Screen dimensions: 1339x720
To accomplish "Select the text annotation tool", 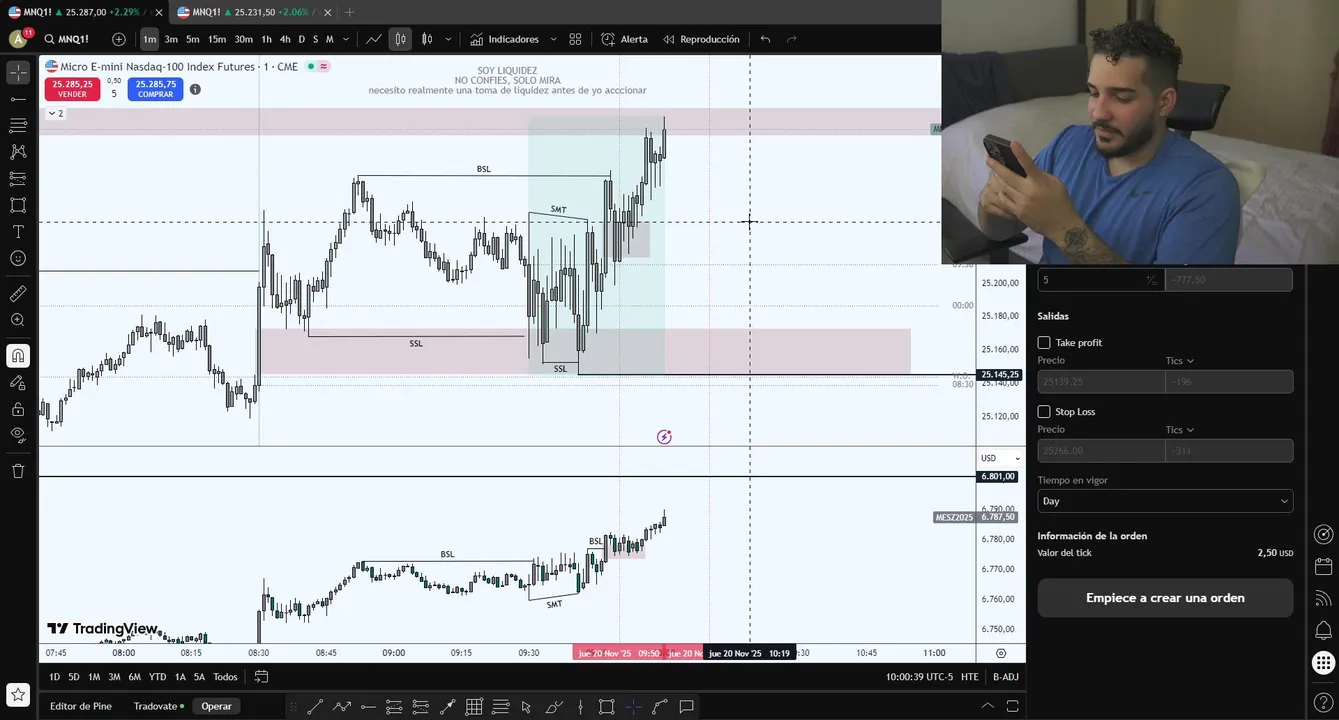I will click(x=18, y=231).
